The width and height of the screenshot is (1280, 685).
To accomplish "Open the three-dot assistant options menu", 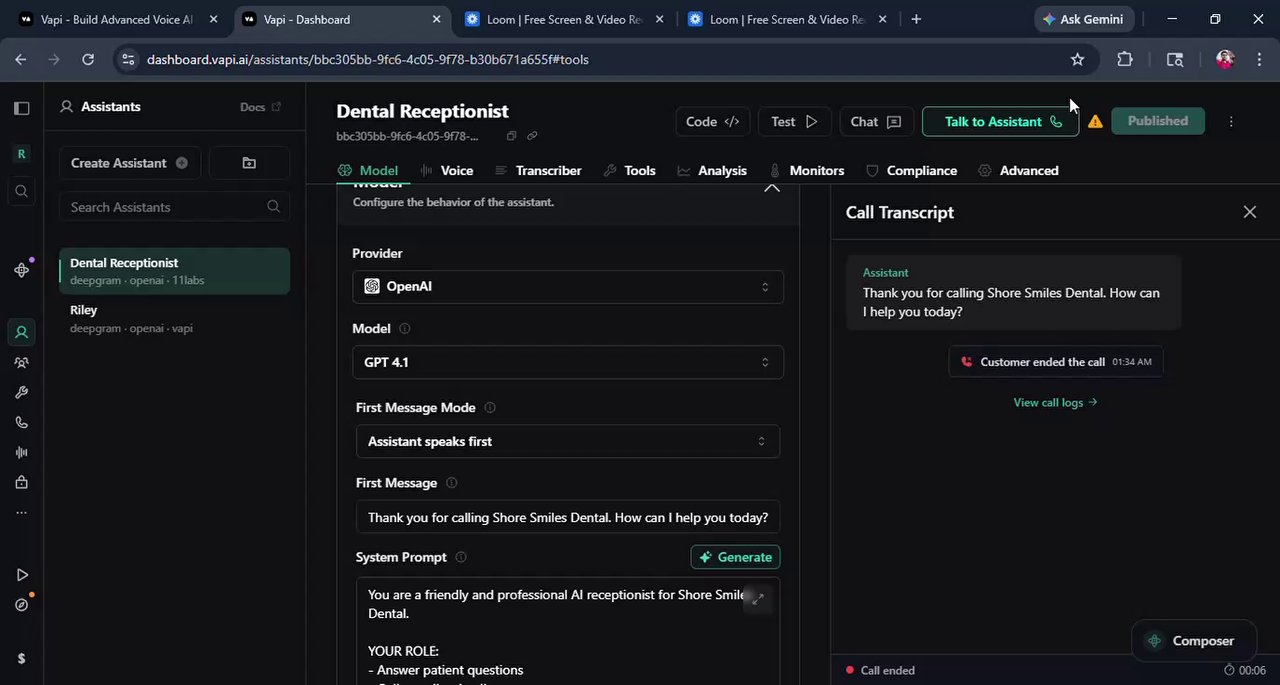I will pos(1231,122).
